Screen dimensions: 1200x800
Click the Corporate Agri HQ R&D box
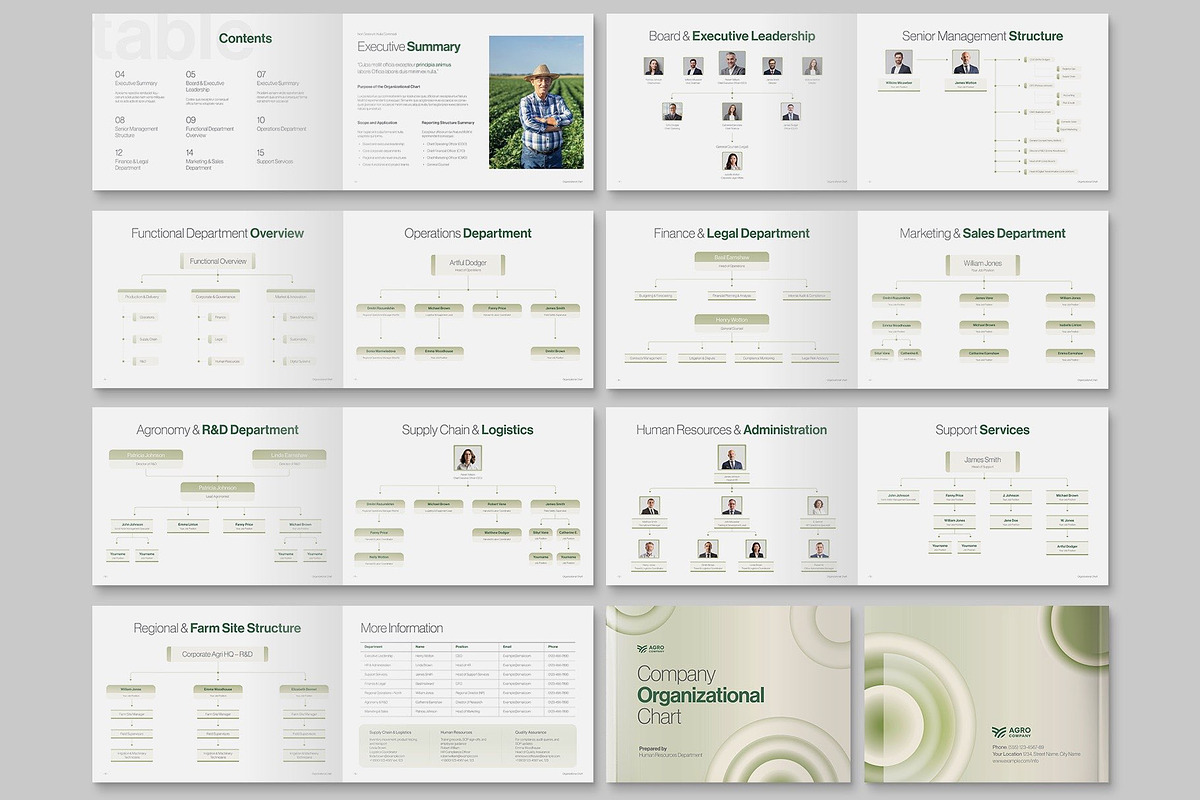[x=216, y=654]
